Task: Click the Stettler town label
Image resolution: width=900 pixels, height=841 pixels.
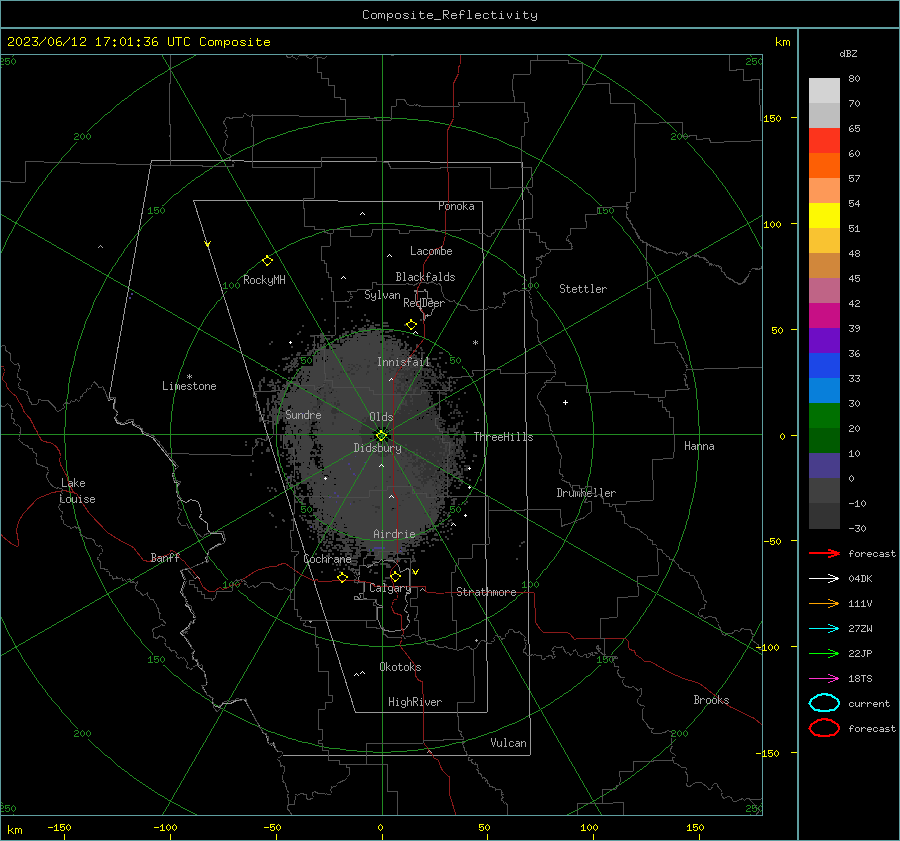Action: [x=583, y=289]
